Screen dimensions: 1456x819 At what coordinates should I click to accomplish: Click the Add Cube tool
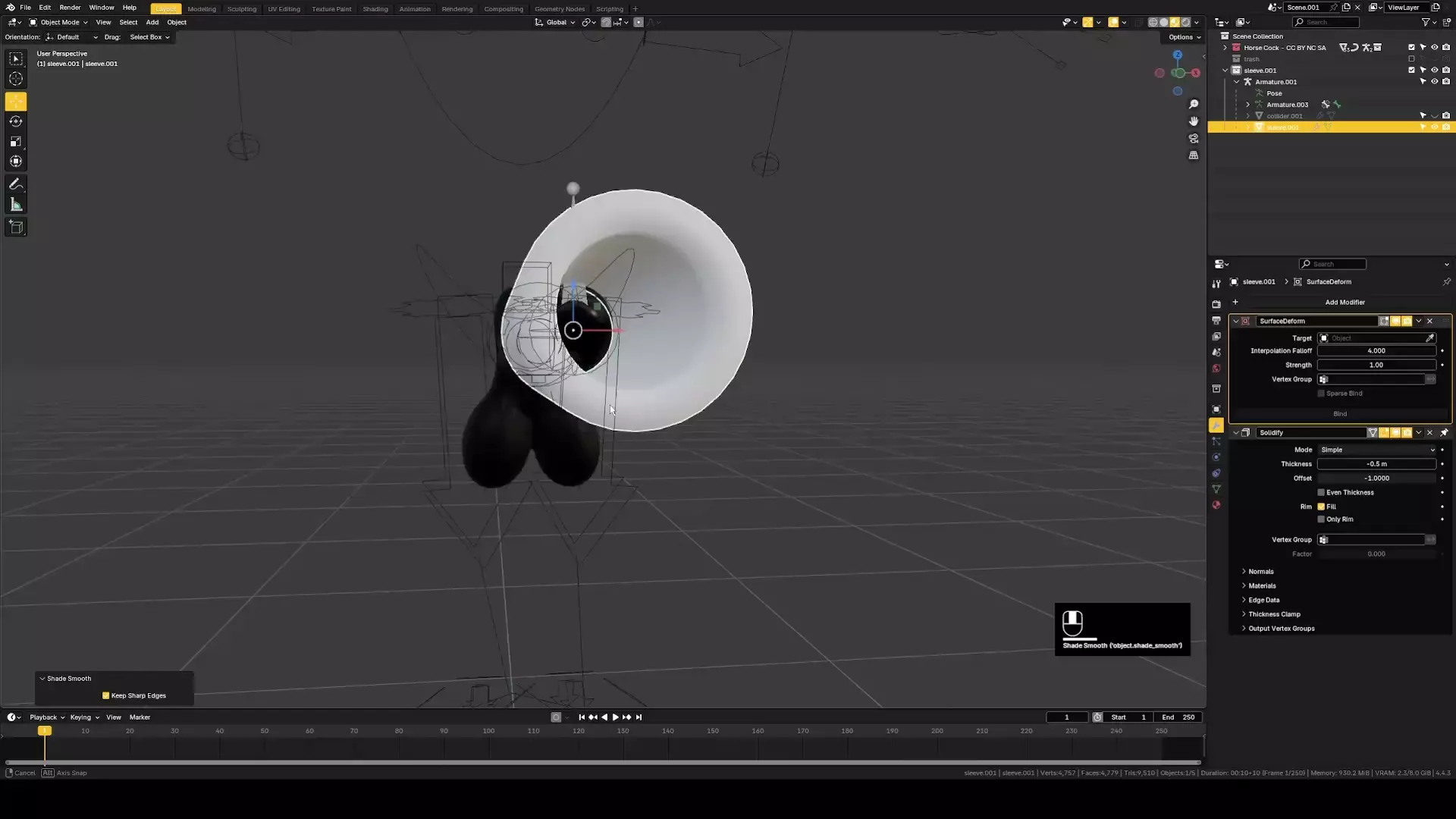(x=16, y=227)
